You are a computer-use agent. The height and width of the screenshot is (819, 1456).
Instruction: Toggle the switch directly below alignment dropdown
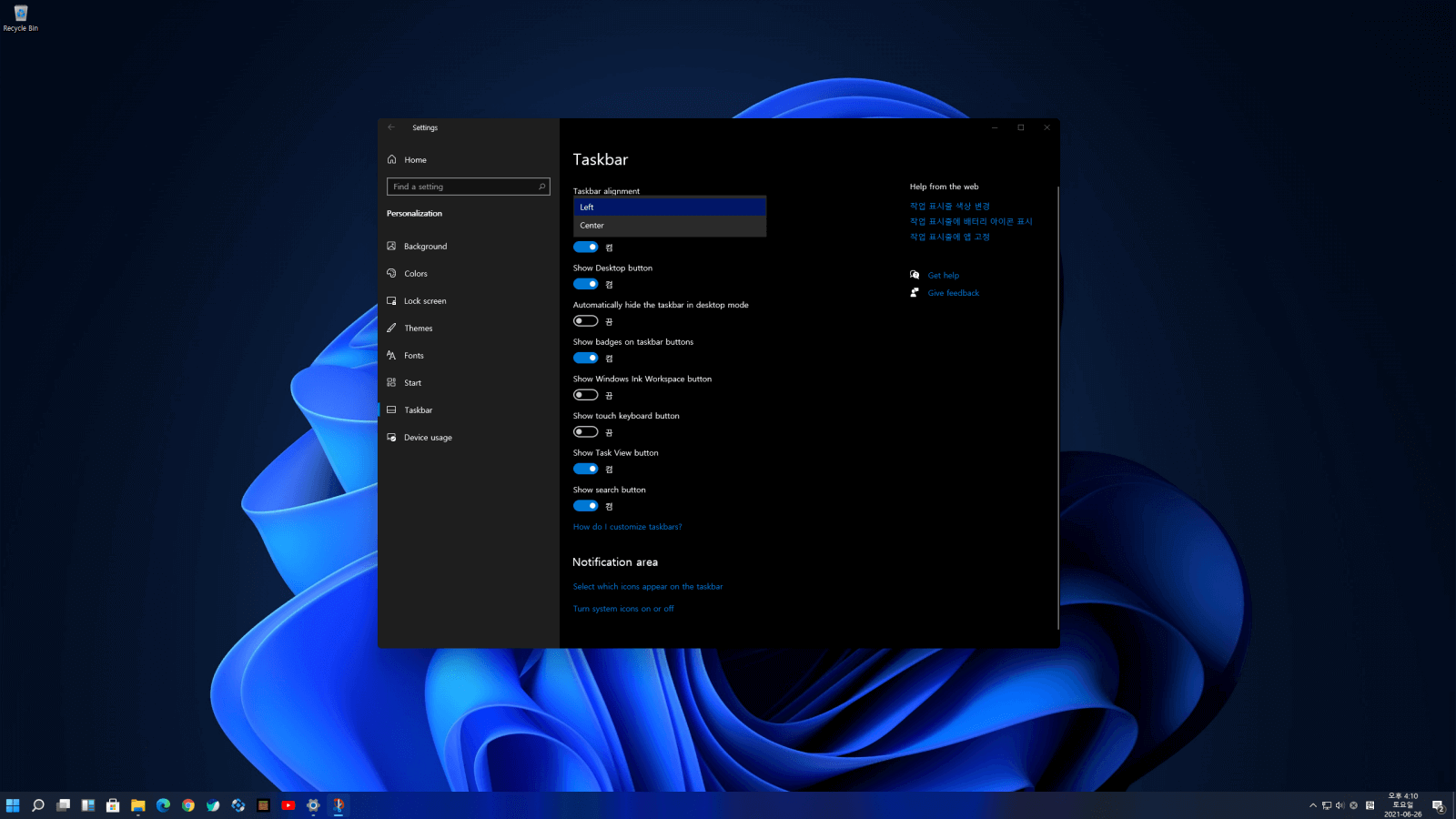click(x=586, y=247)
